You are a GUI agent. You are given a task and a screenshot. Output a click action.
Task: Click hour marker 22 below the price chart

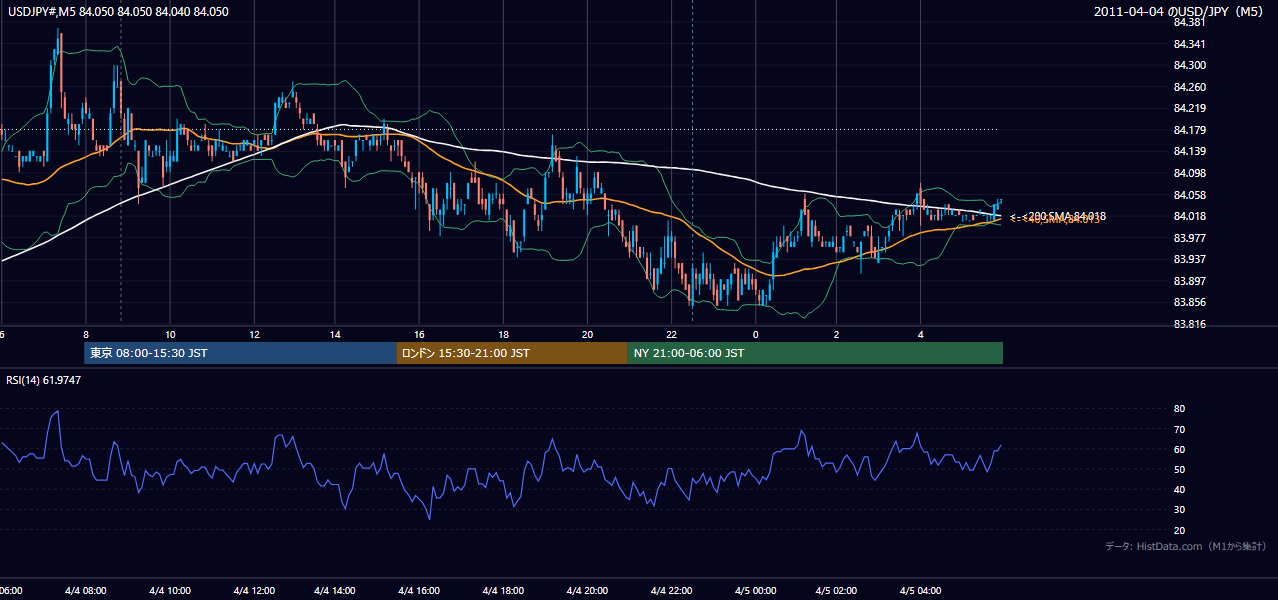(x=671, y=334)
